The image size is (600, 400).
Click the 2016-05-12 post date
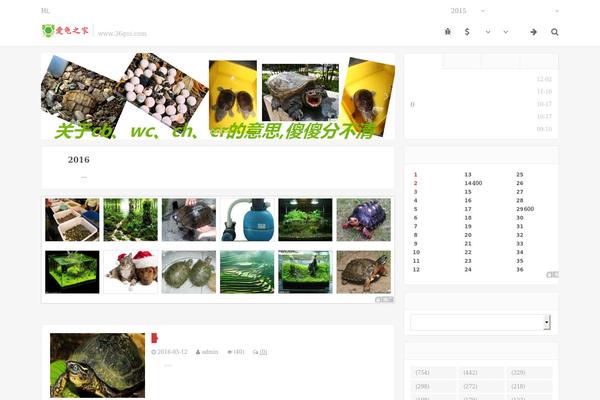coord(173,352)
